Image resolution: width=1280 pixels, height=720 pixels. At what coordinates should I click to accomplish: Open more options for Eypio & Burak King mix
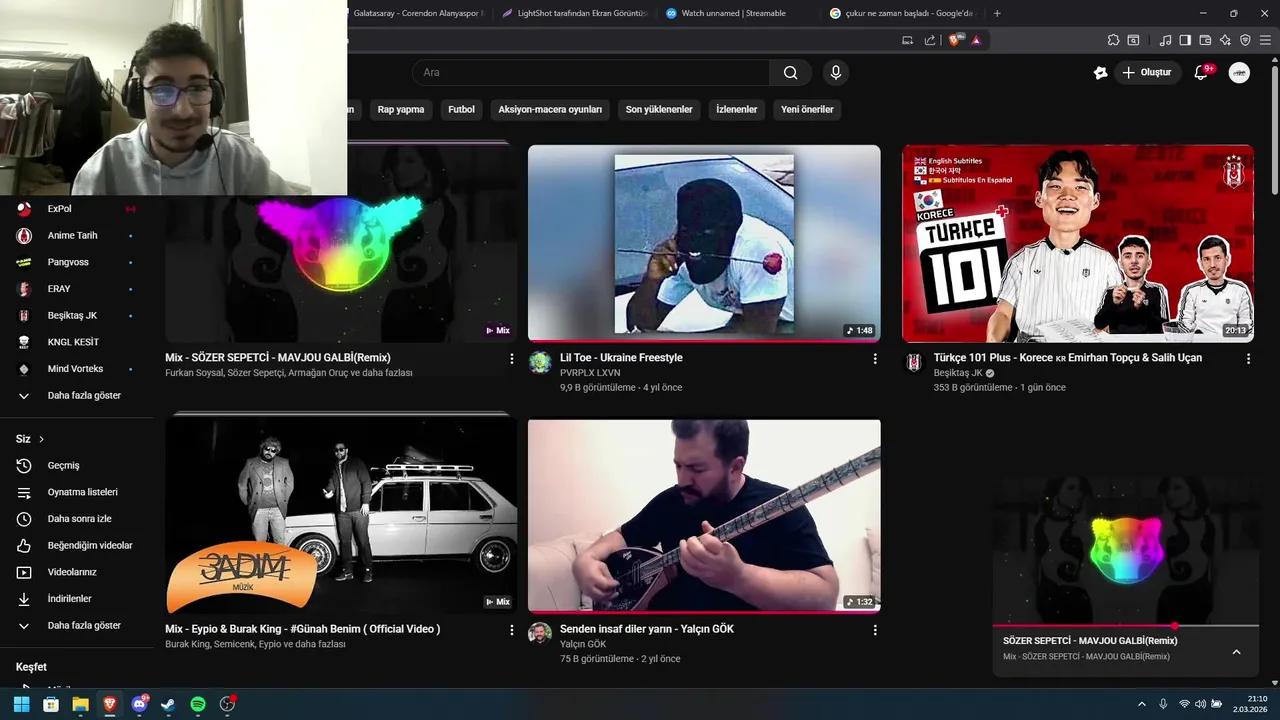pos(512,630)
